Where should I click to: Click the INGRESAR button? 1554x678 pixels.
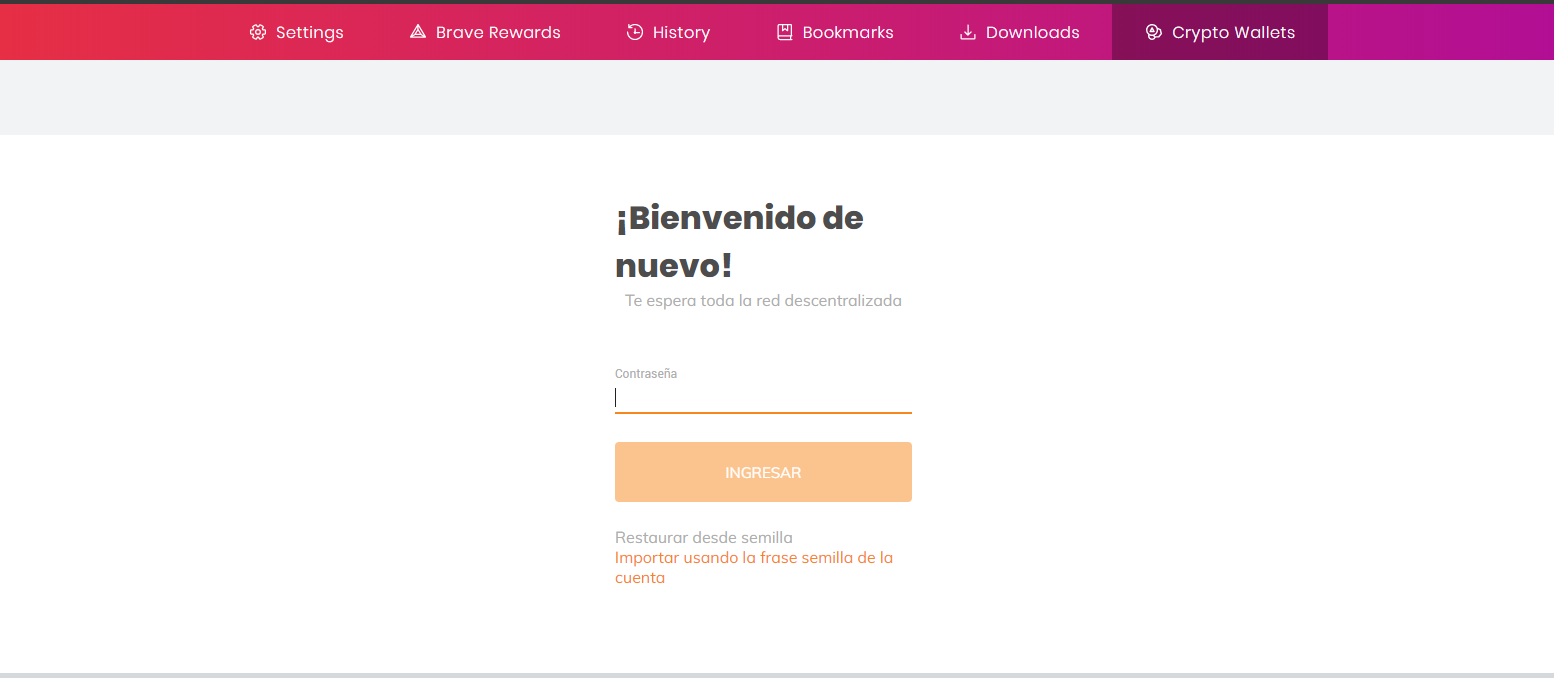pos(763,472)
